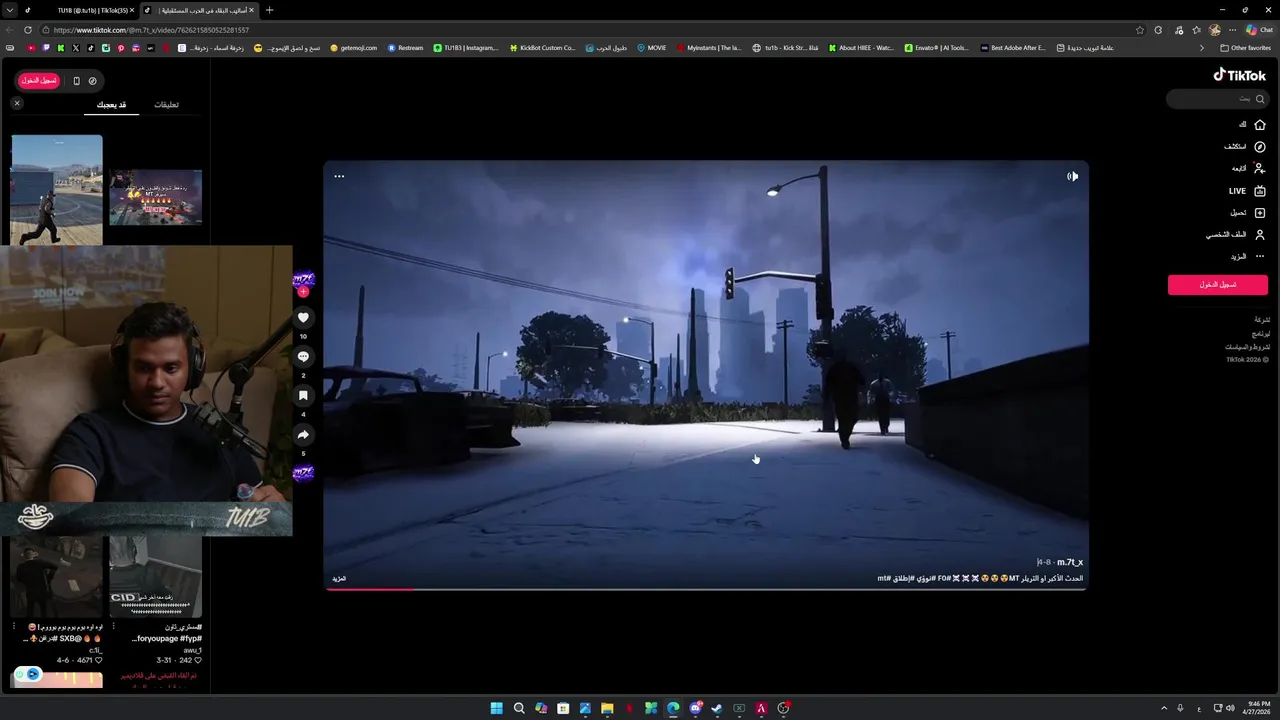
Task: Click the #foryoupage #fyp caption text
Action: click(167, 638)
